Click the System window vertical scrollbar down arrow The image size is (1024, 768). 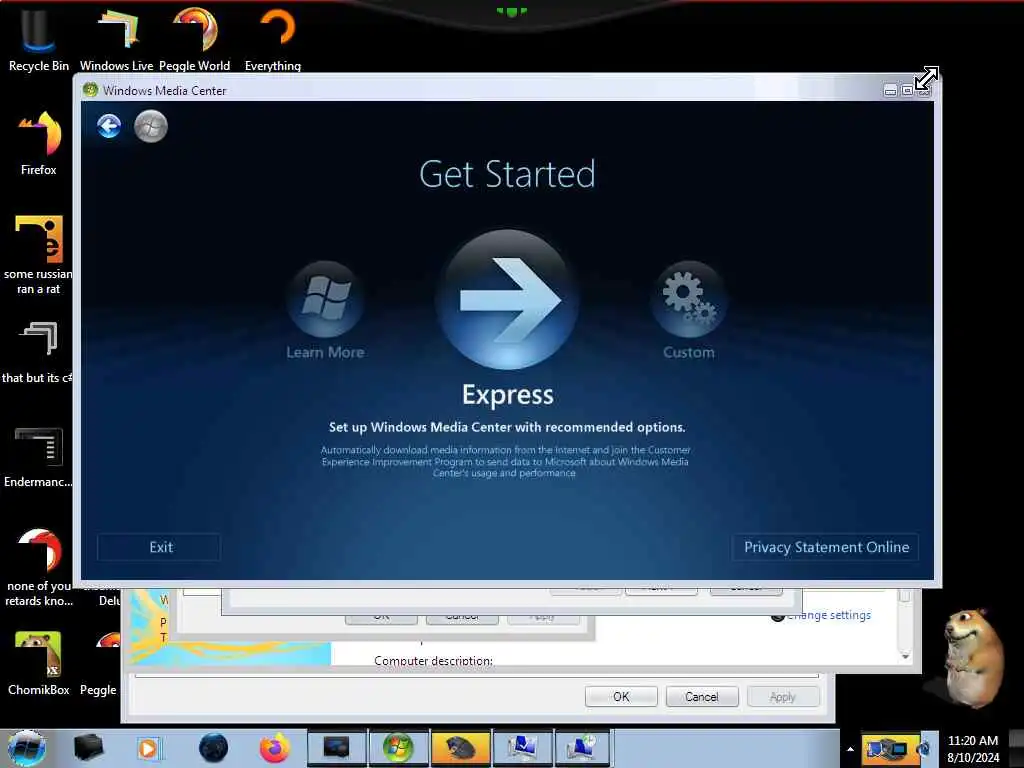(x=905, y=655)
